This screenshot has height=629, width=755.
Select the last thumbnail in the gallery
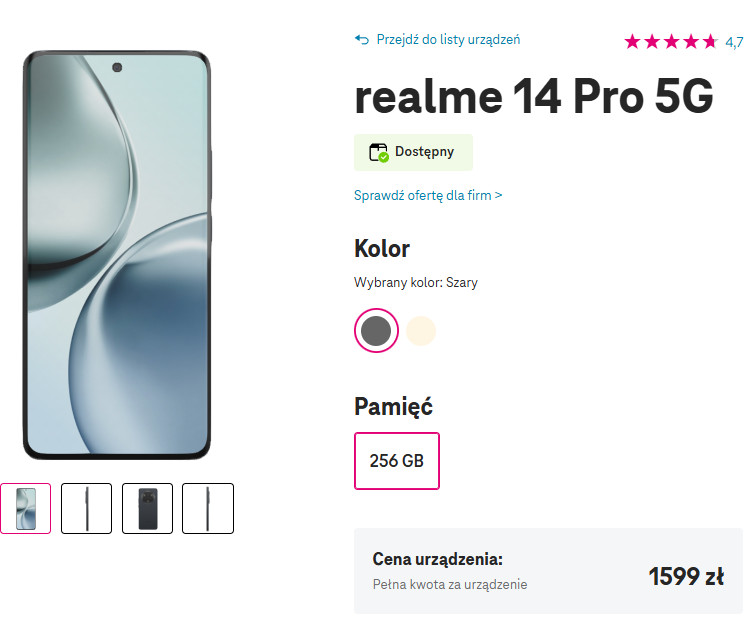(208, 508)
